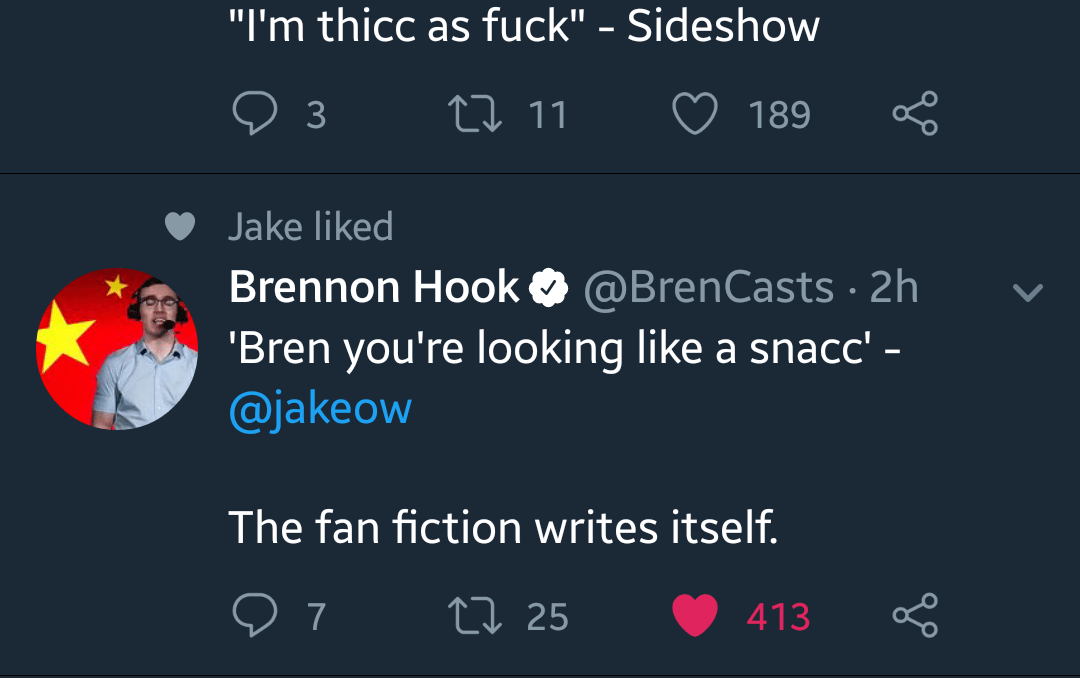Viewport: 1080px width, 678px height.
Task: Open tweet options dropdown chevron
Action: (x=1028, y=292)
